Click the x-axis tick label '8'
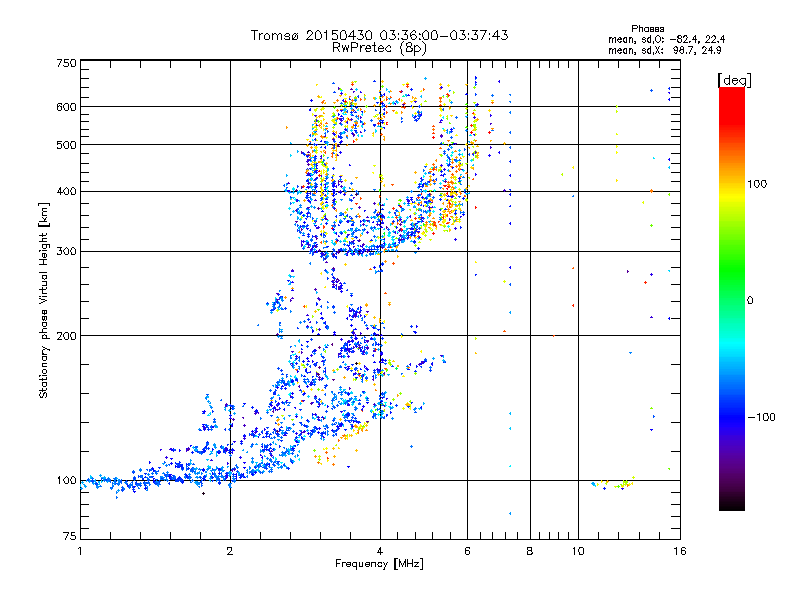Image resolution: width=800 pixels, height=600 pixels. point(530,551)
